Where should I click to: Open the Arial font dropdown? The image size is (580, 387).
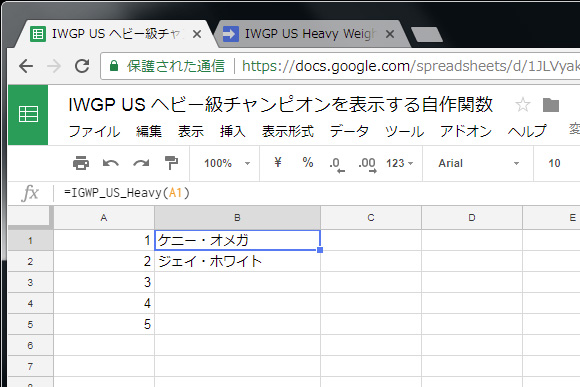pos(479,163)
